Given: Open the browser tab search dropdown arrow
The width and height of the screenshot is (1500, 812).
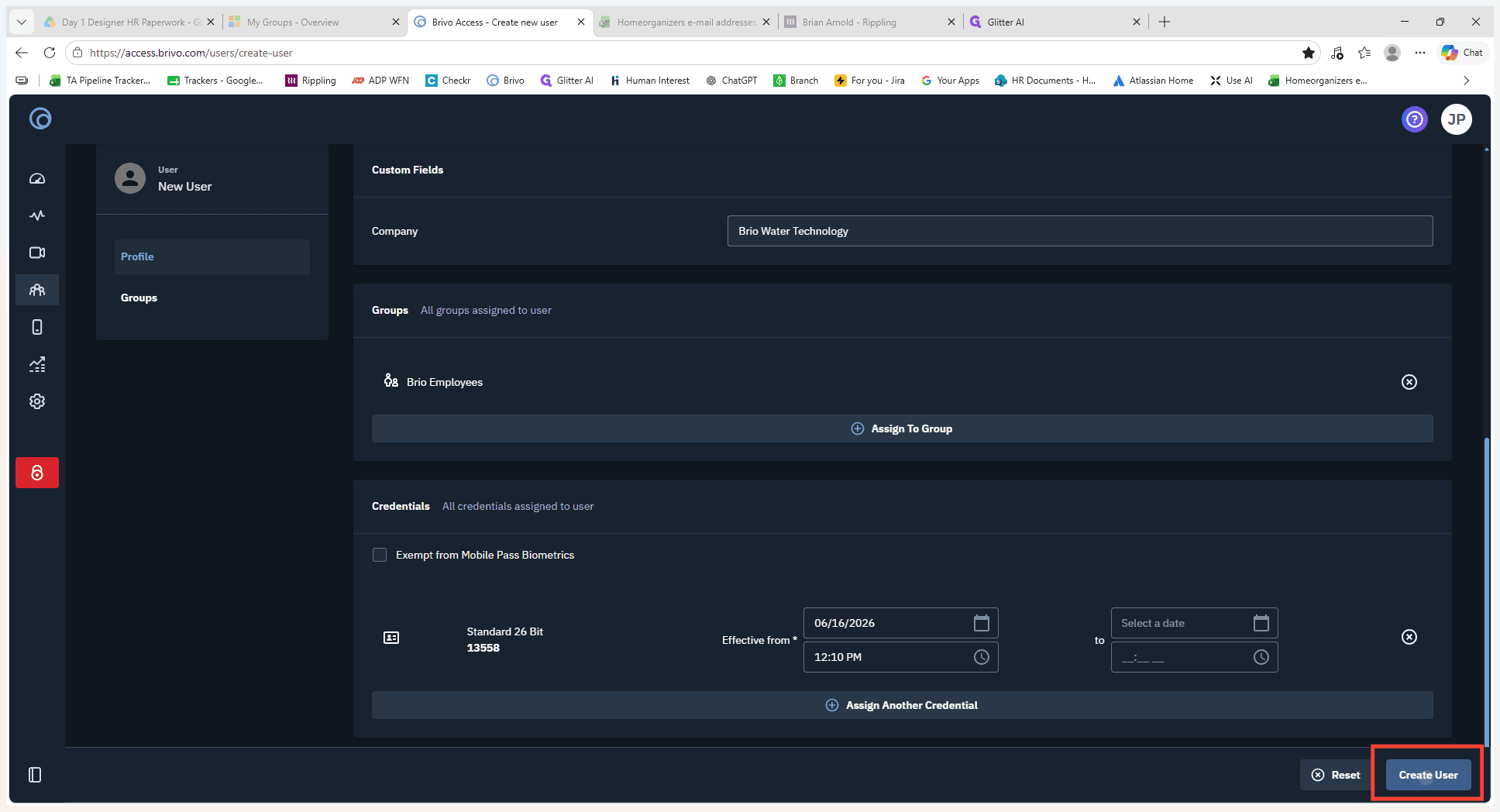Looking at the screenshot, I should [22, 22].
